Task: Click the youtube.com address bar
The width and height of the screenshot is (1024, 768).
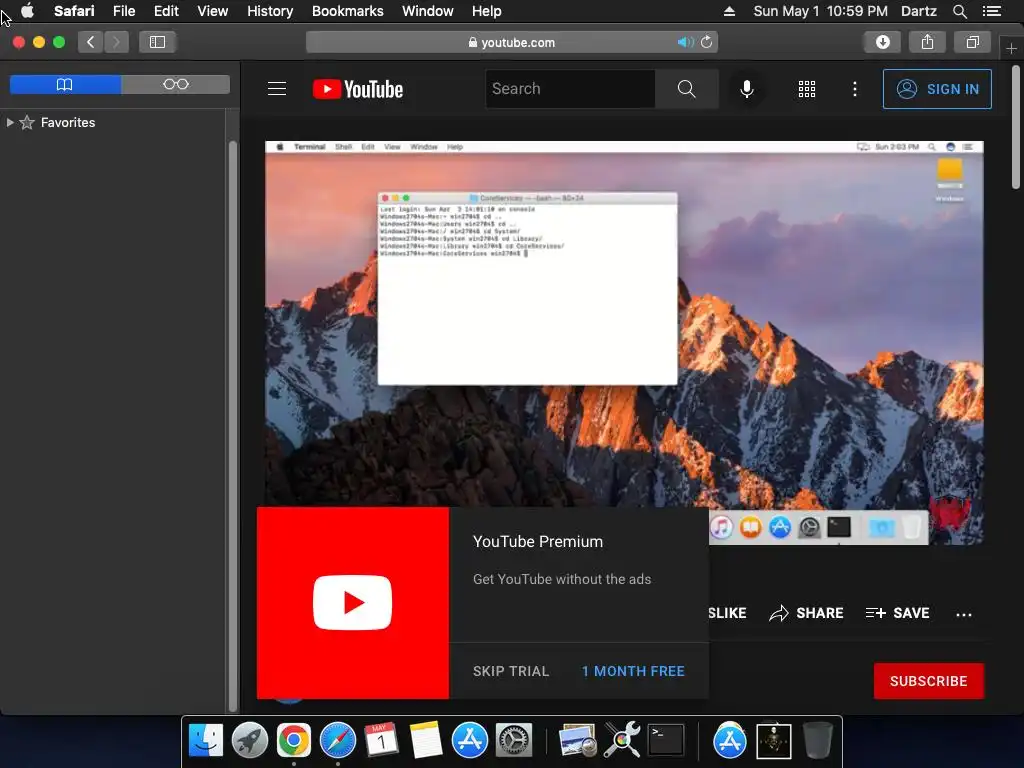Action: coord(512,42)
